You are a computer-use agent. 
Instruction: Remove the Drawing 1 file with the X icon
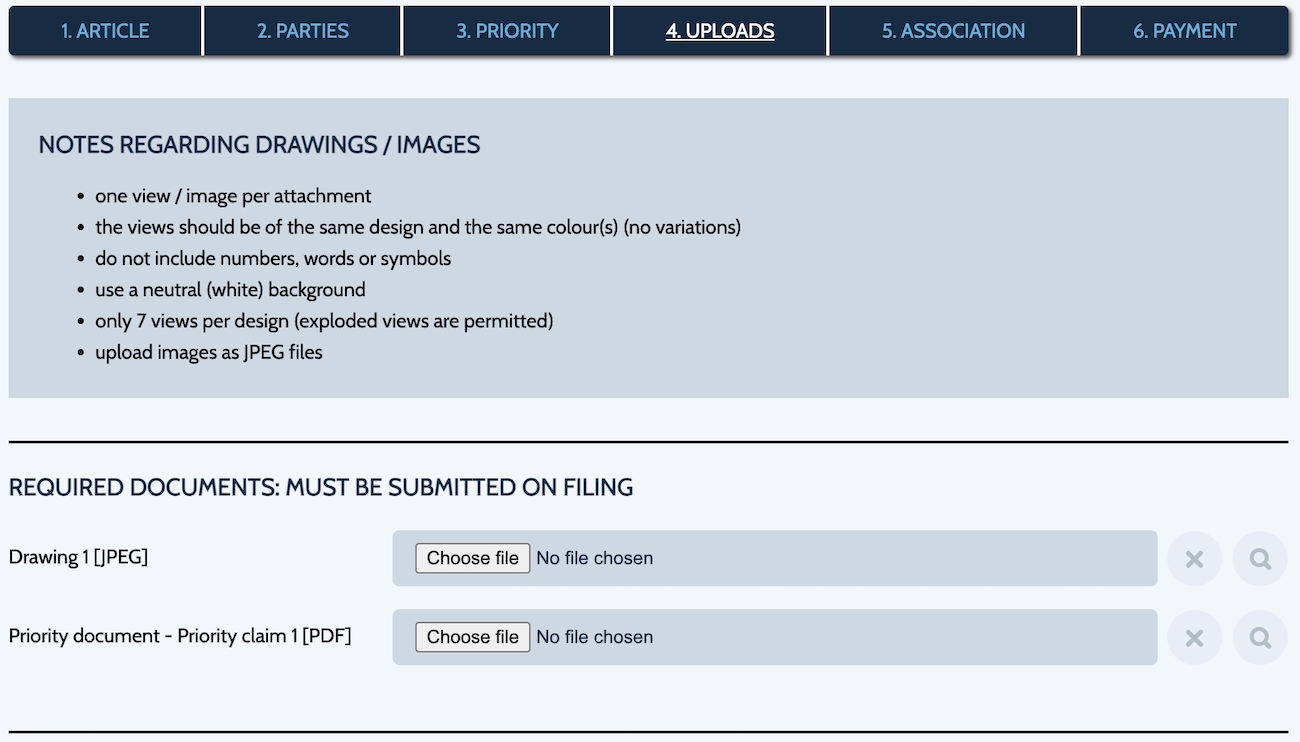pyautogui.click(x=1194, y=559)
